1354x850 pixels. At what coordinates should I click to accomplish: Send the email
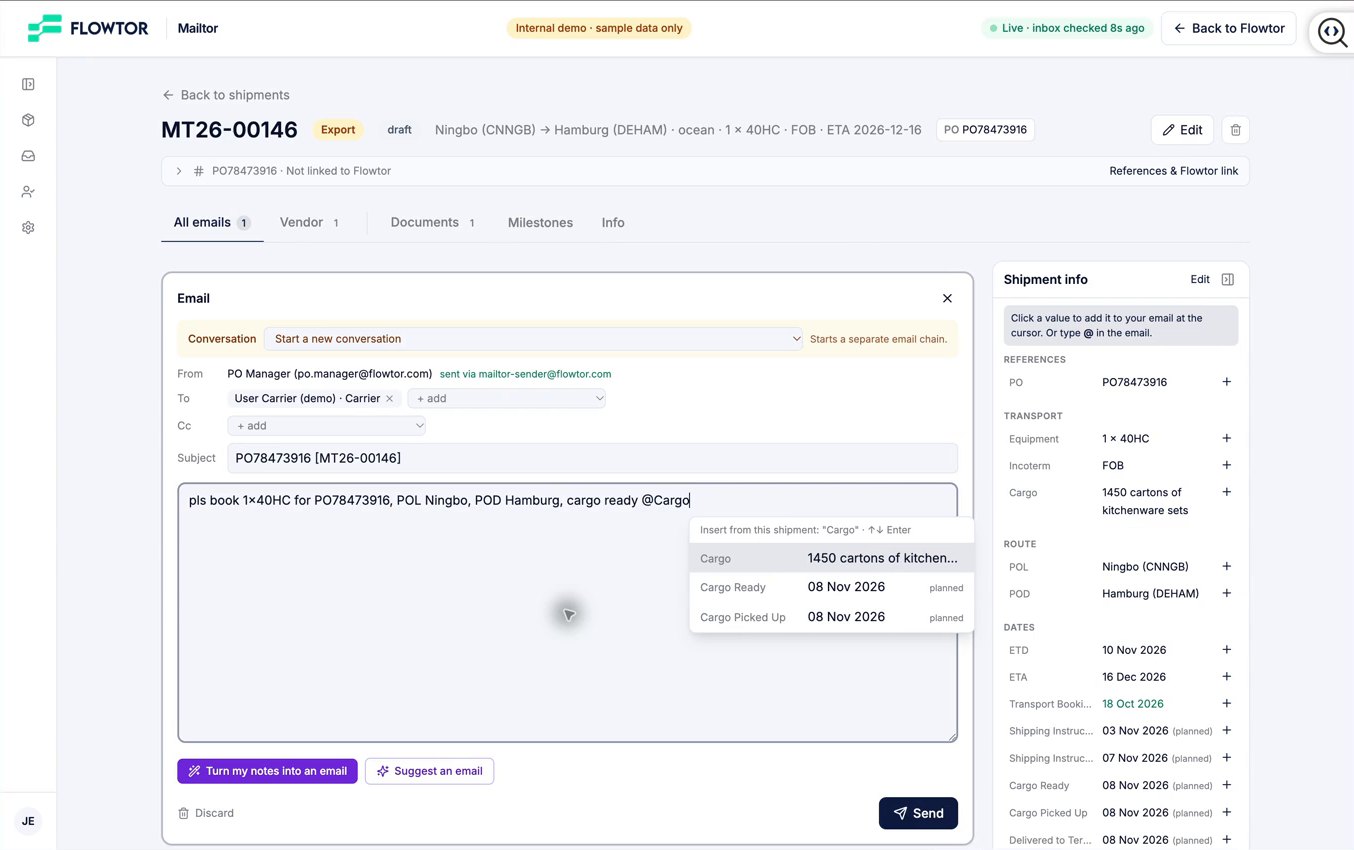tap(918, 813)
